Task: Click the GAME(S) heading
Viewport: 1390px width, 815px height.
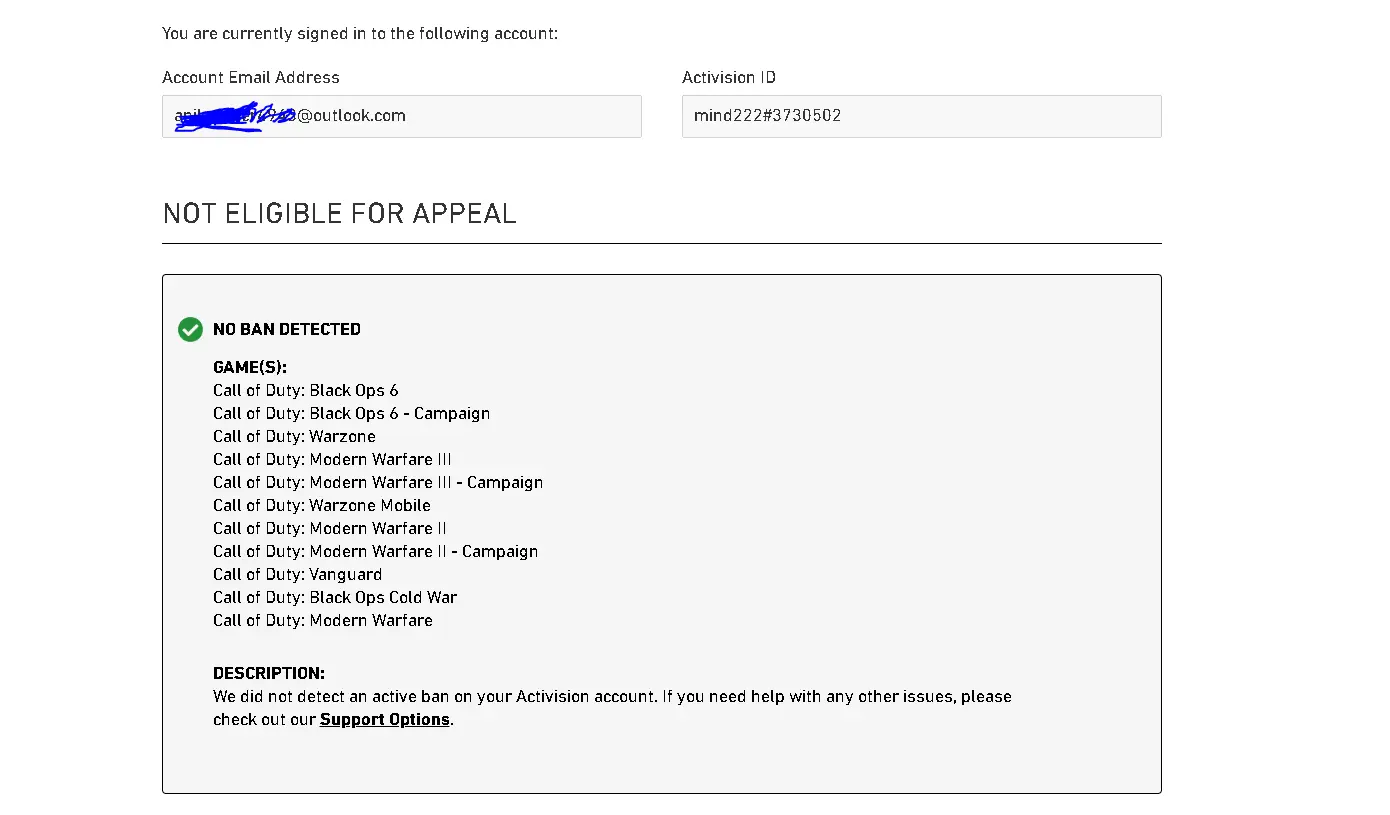Action: (x=250, y=367)
